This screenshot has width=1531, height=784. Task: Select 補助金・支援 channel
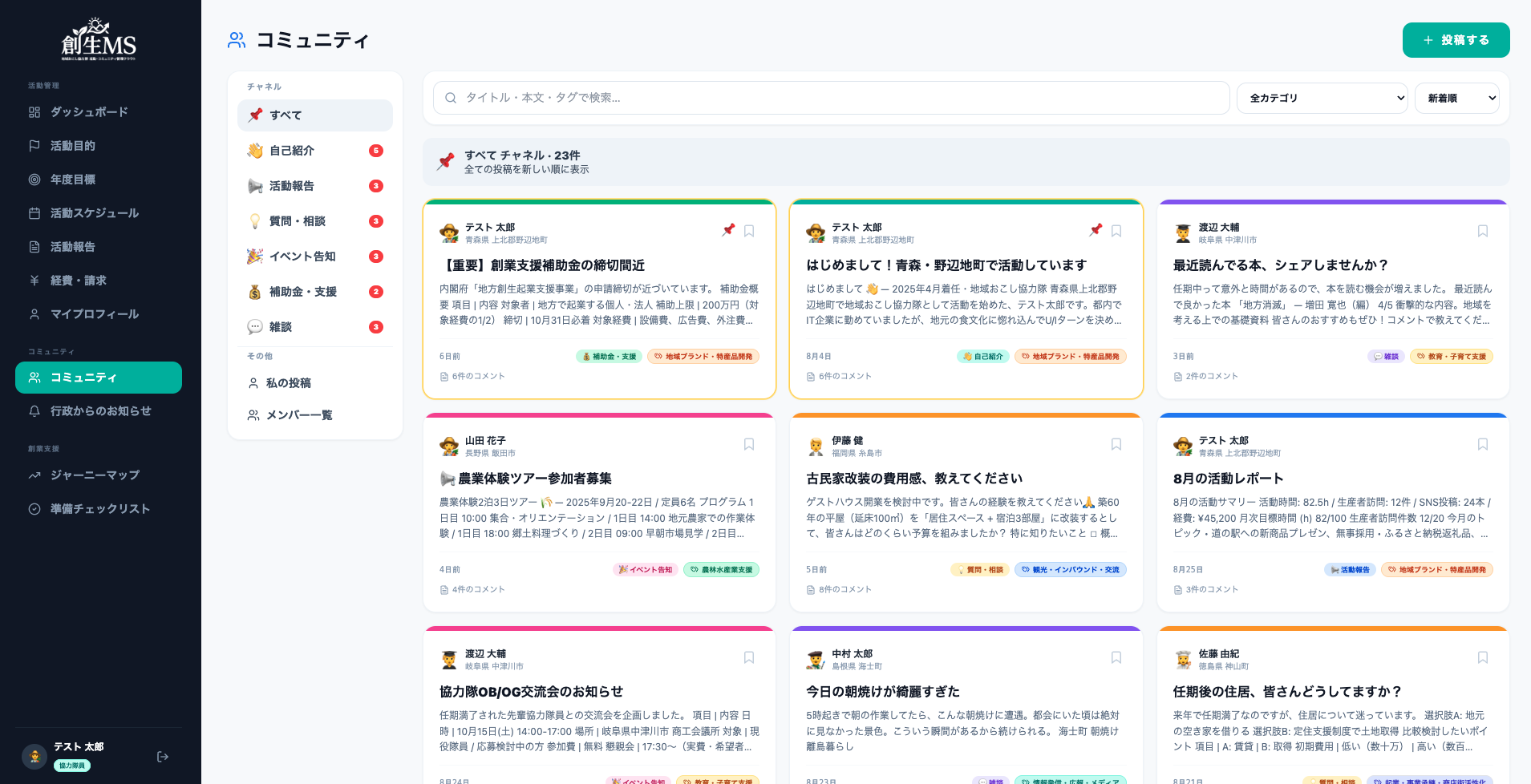315,292
